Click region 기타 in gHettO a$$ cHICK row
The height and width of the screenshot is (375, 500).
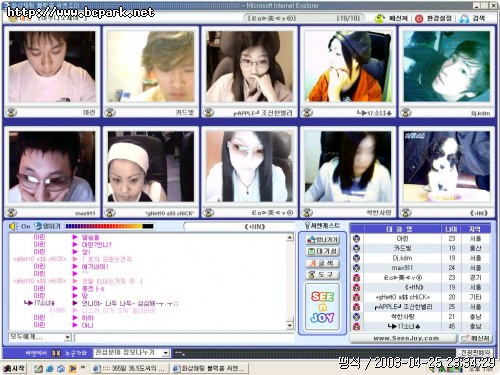click(x=475, y=297)
